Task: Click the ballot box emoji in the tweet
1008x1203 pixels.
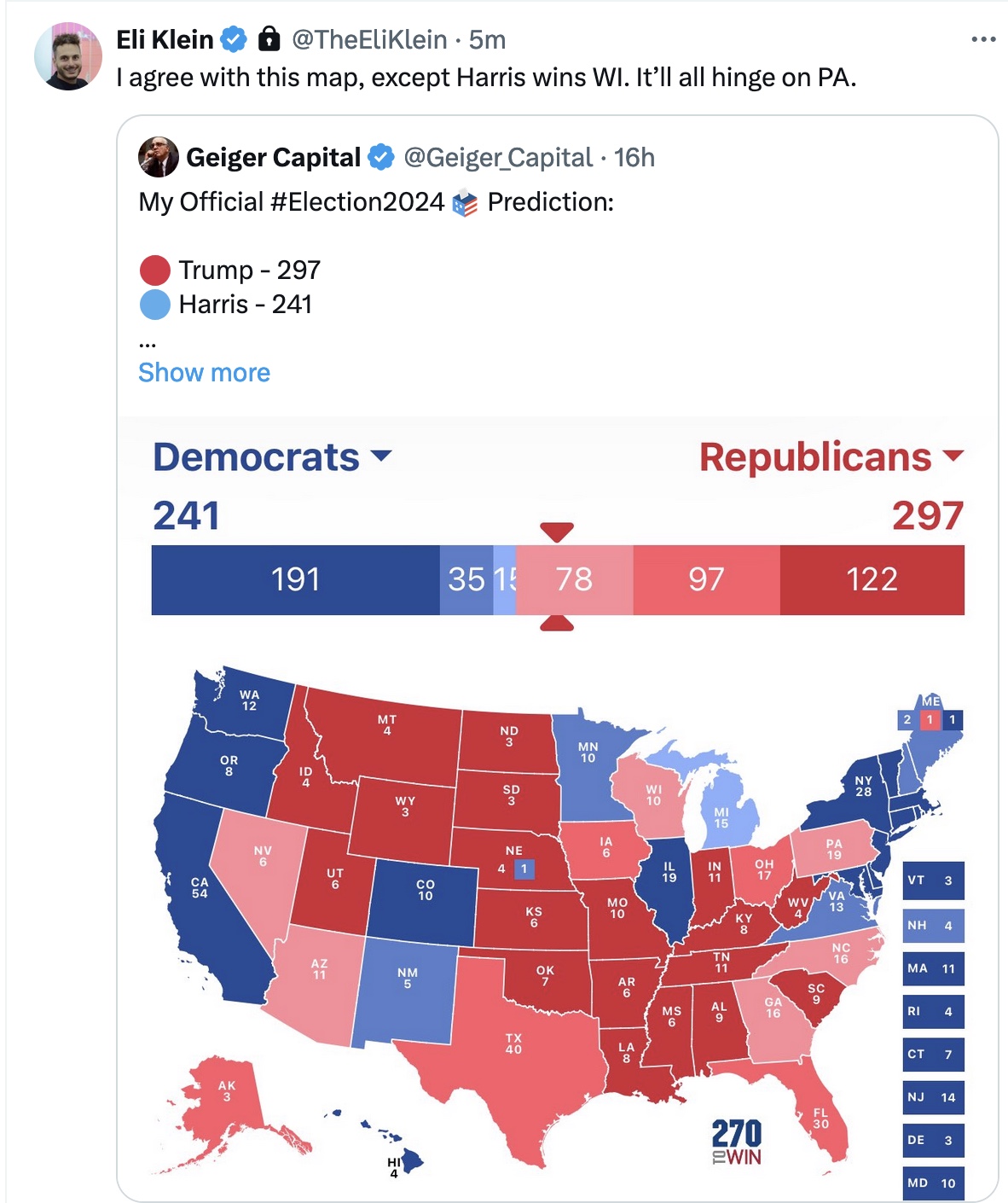Action: coord(465,203)
